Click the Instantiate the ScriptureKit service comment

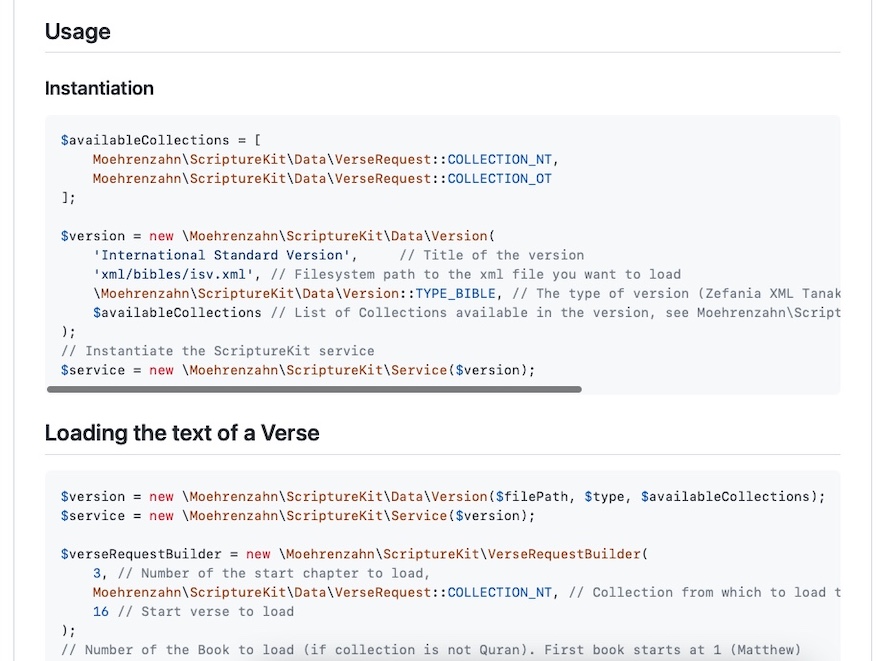218,351
